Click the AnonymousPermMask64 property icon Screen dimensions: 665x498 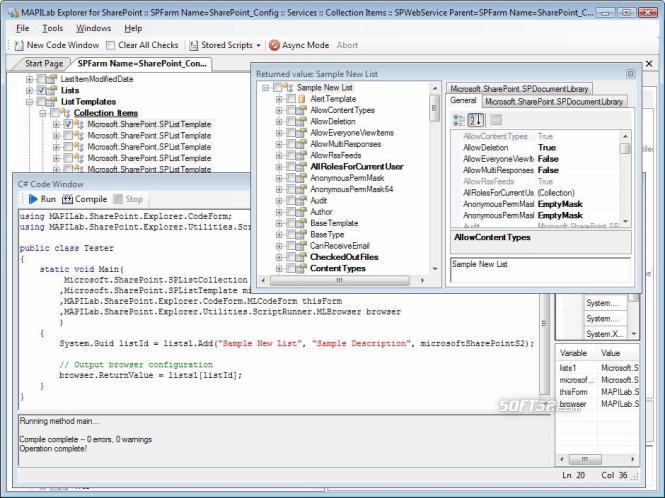[302, 189]
